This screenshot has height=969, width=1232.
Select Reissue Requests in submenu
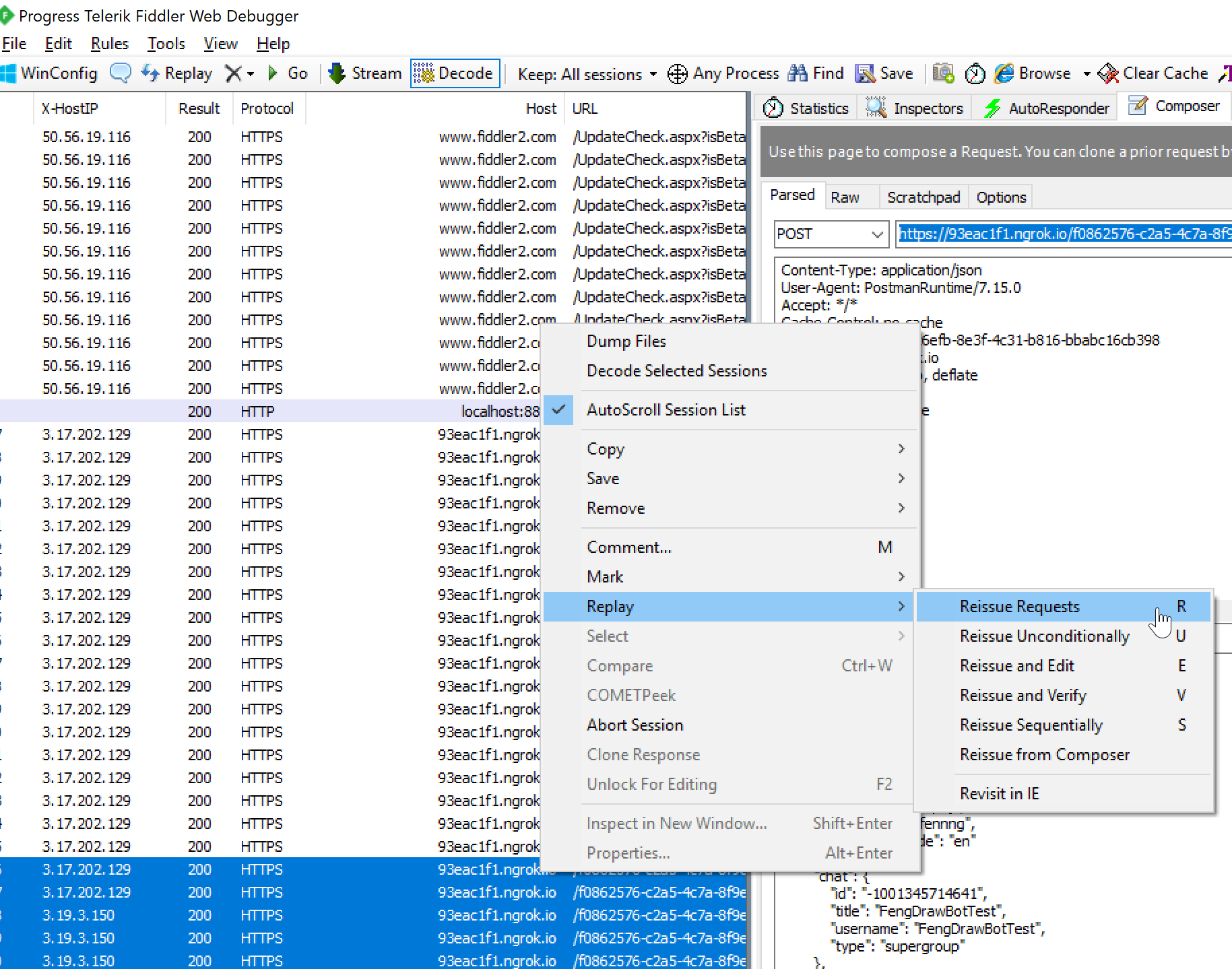[x=1064, y=607]
